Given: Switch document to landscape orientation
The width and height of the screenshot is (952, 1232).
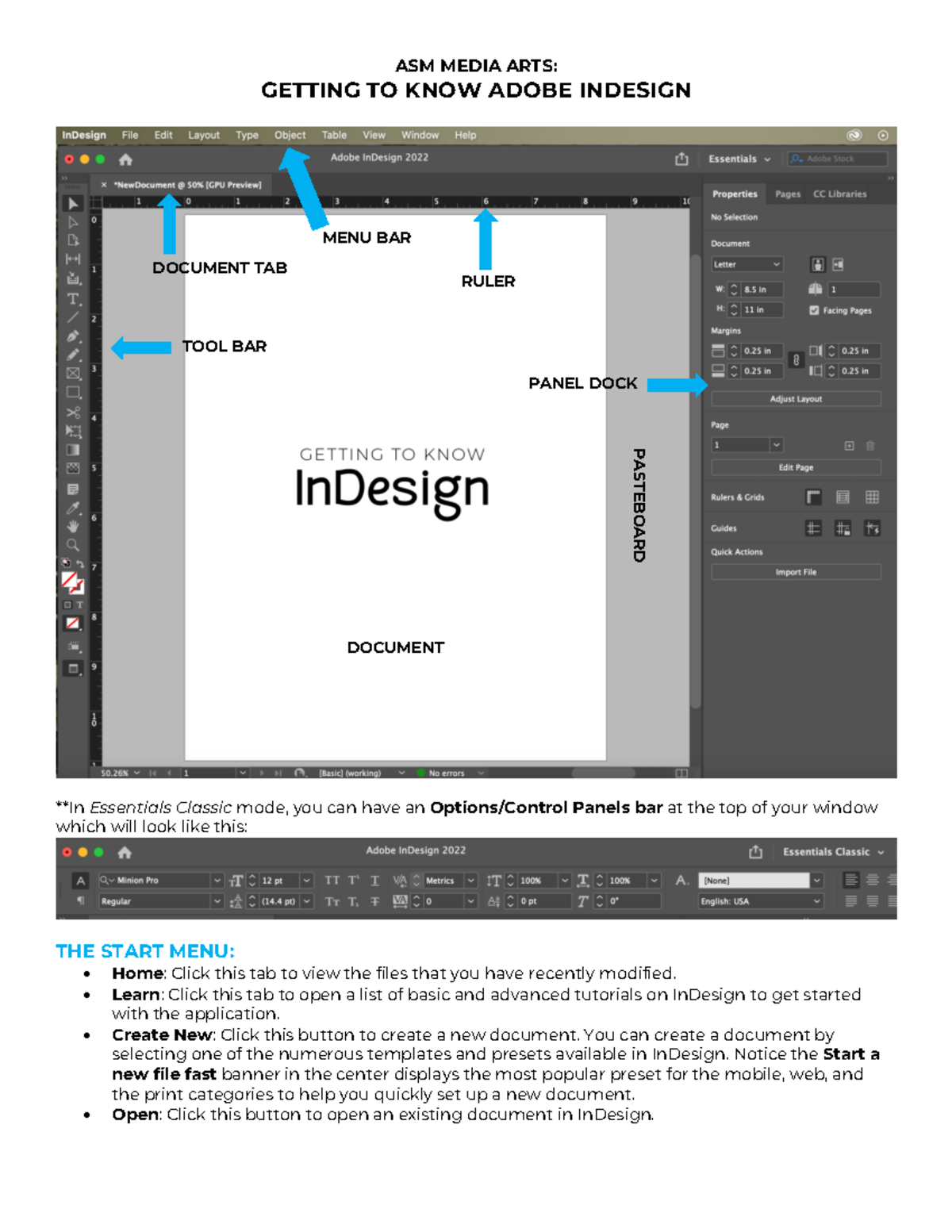Looking at the screenshot, I should tap(839, 265).
